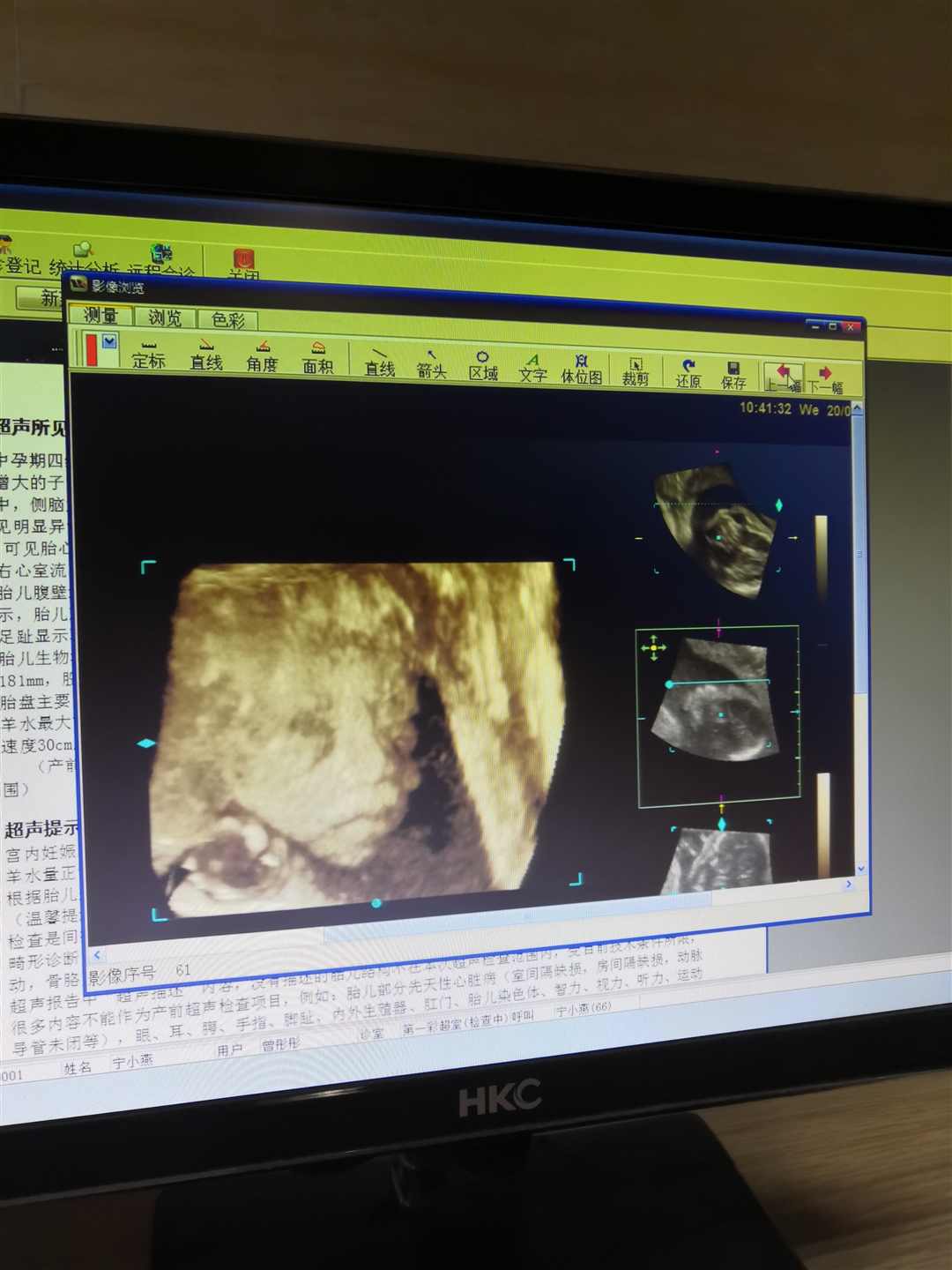Click the cyan dot on bottom ROI edge

pos(376,903)
